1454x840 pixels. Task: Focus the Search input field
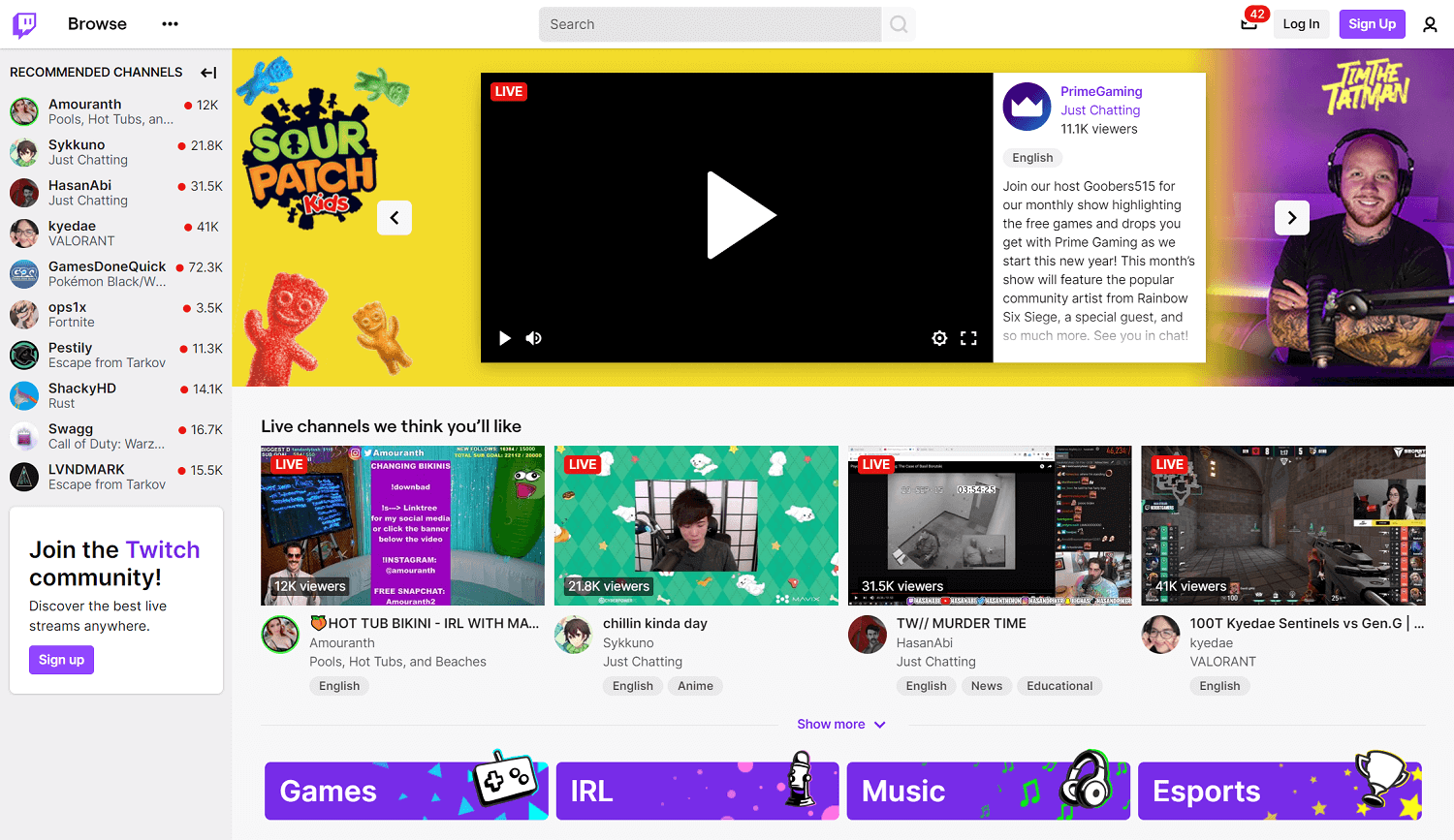[x=711, y=24]
